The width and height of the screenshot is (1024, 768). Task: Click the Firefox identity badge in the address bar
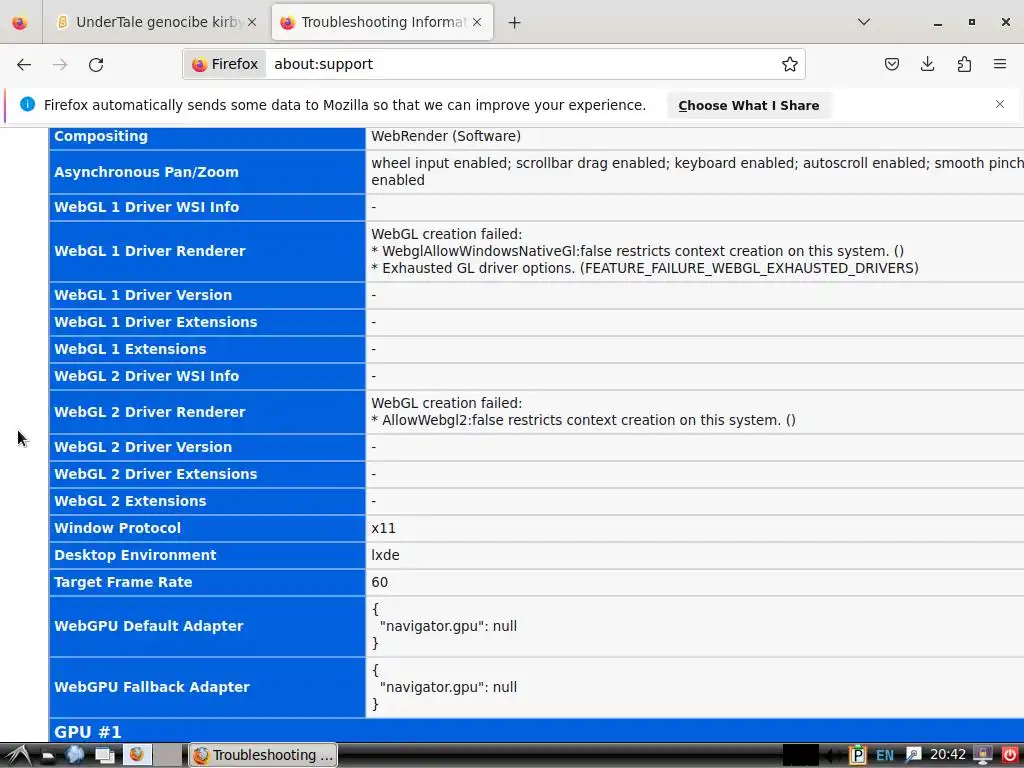(x=225, y=64)
